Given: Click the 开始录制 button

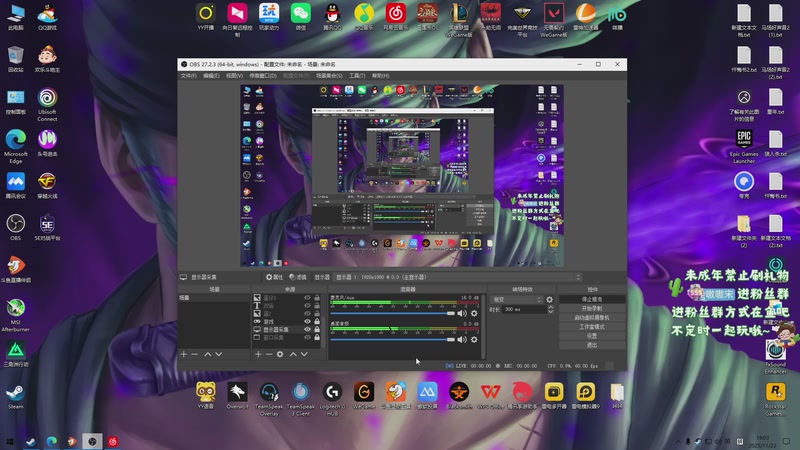Looking at the screenshot, I should click(592, 308).
